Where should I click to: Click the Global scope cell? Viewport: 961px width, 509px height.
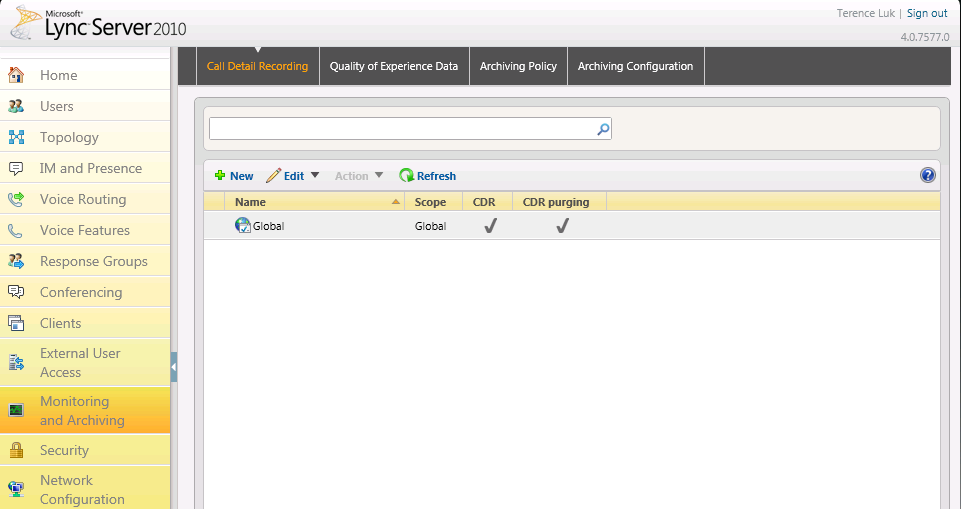click(x=430, y=226)
